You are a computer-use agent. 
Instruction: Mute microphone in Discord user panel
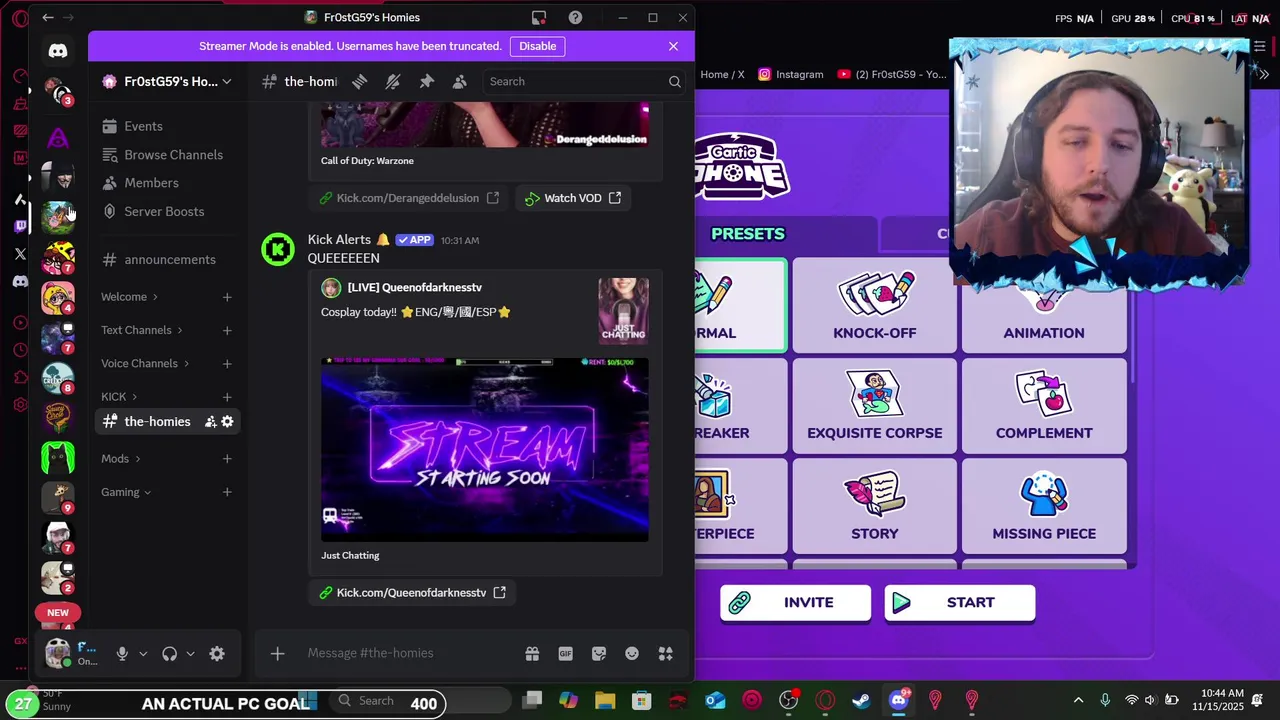pos(122,654)
